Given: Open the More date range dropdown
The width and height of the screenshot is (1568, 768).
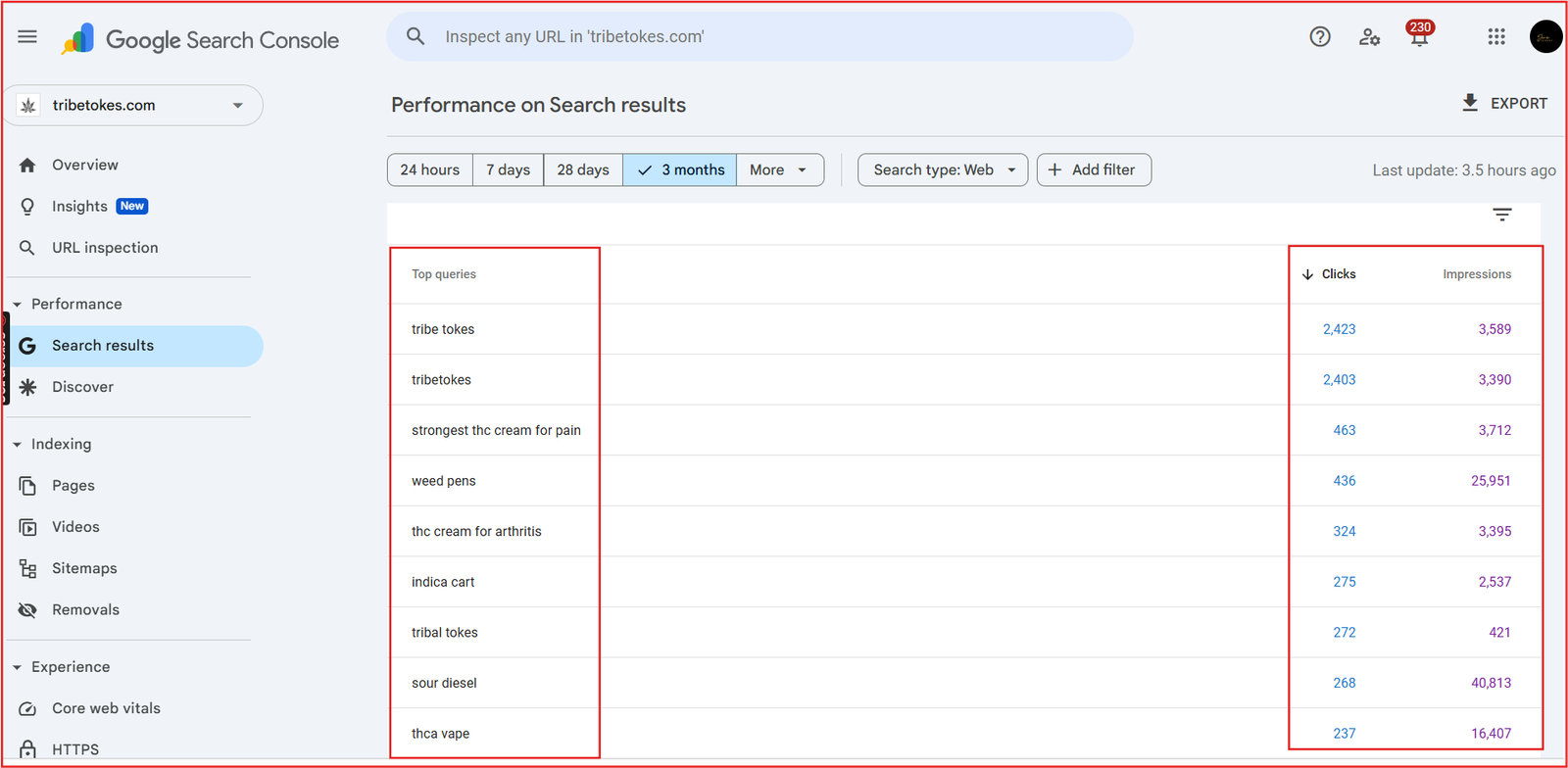Looking at the screenshot, I should click(x=780, y=169).
